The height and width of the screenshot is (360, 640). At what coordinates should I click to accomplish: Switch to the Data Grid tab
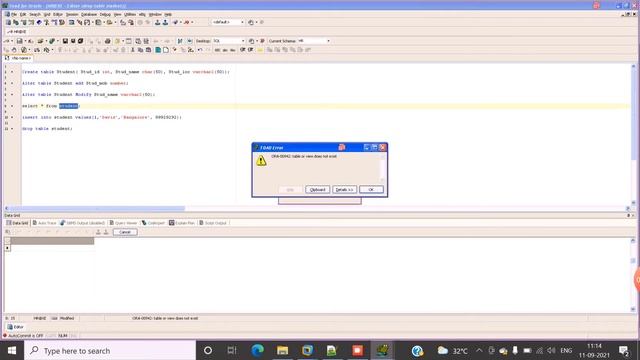[x=17, y=223]
